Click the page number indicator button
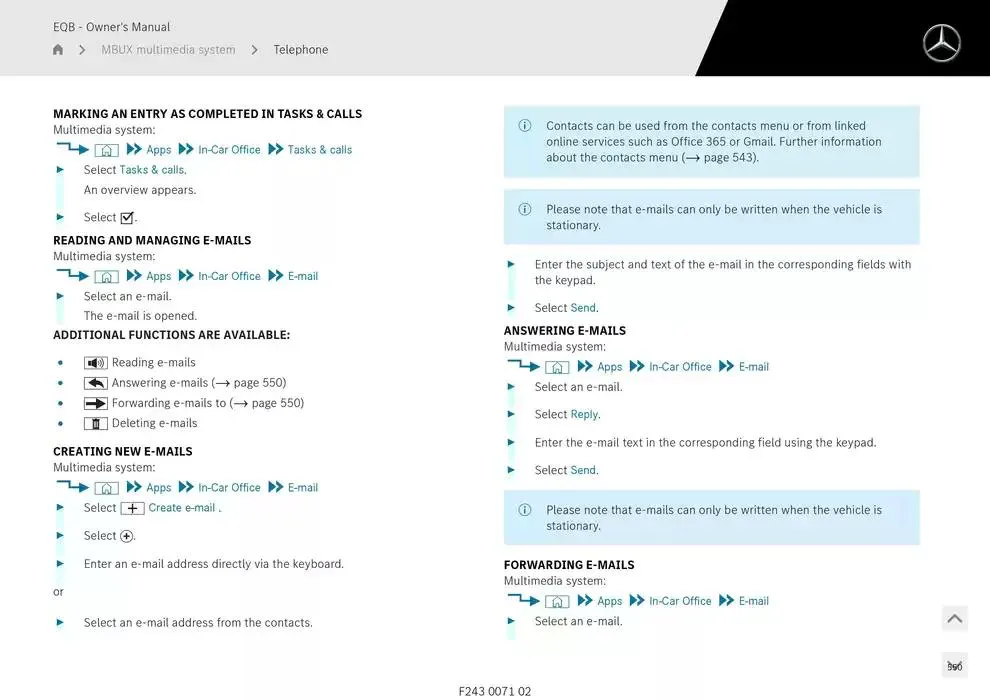The height and width of the screenshot is (700, 990). (x=955, y=666)
